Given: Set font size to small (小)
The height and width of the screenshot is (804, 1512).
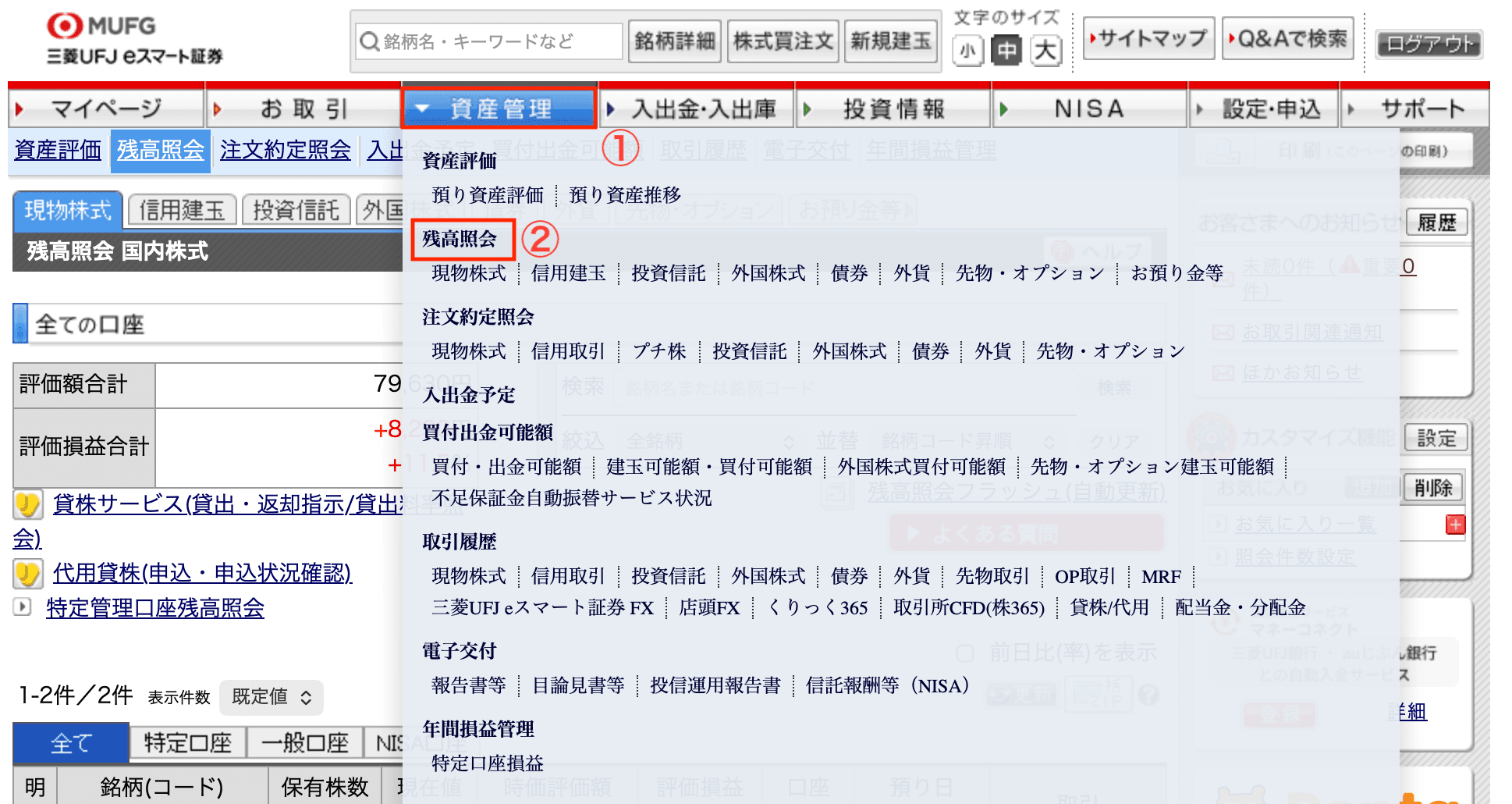Looking at the screenshot, I should [967, 52].
